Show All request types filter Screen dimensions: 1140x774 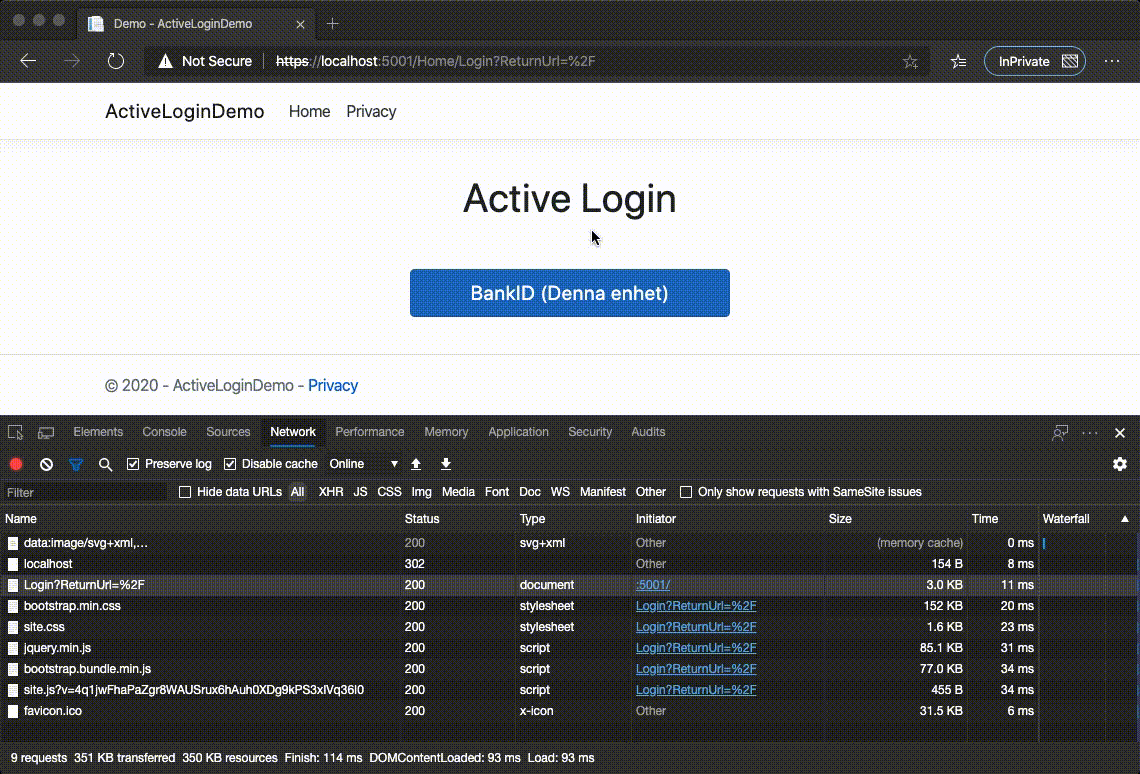coord(297,492)
